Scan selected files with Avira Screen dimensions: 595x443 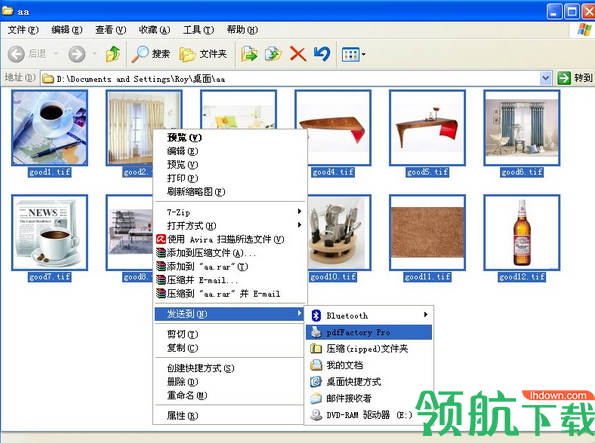click(230, 239)
